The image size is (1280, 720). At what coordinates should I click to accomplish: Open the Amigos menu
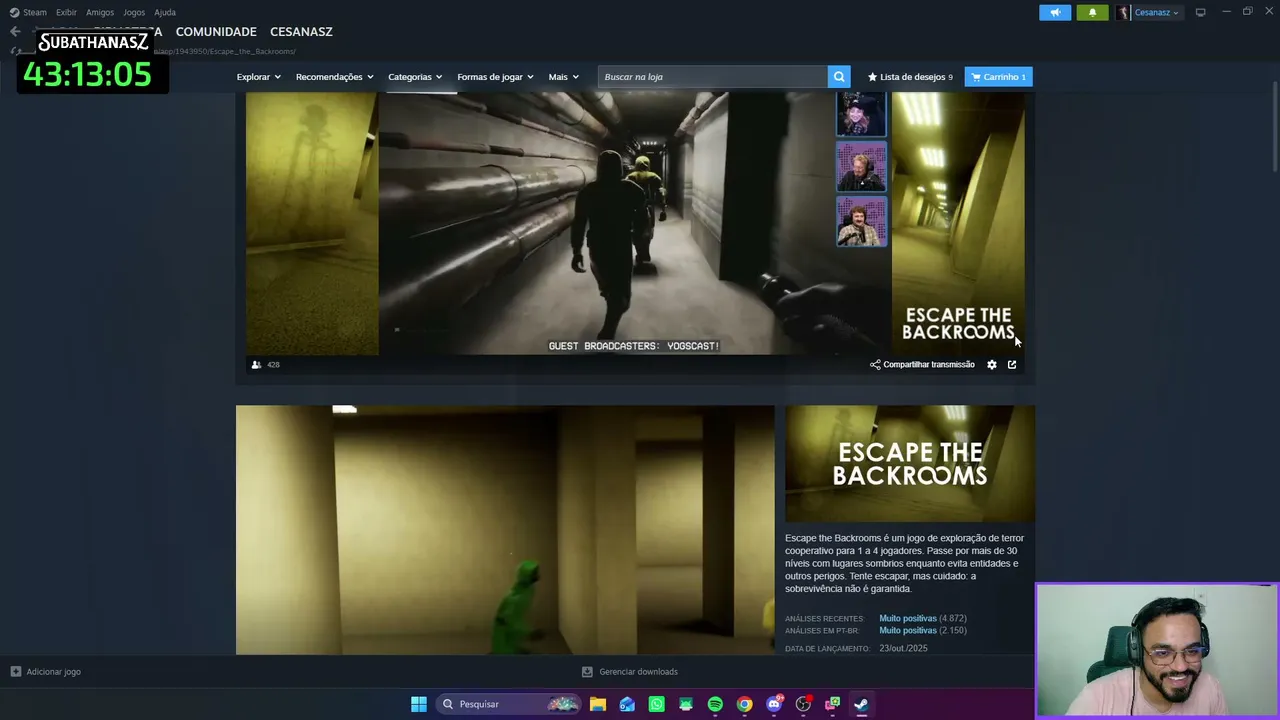(100, 12)
